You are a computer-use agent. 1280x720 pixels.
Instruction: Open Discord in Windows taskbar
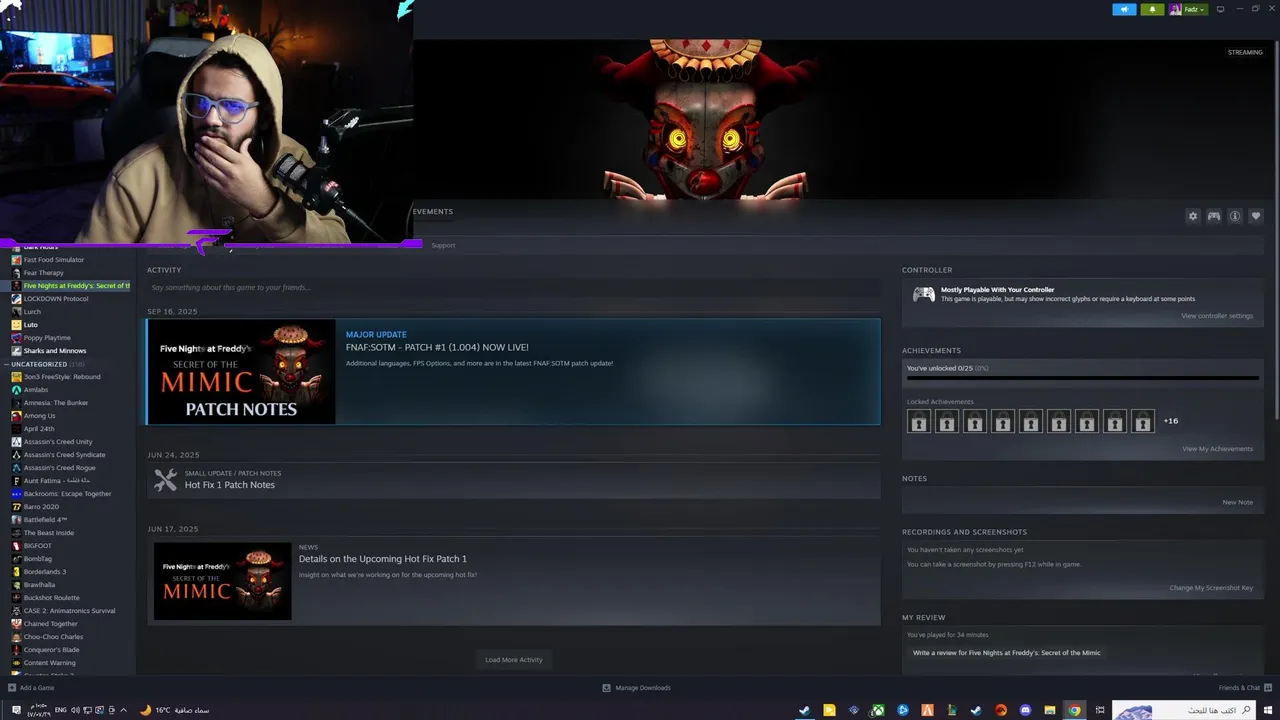1025,710
